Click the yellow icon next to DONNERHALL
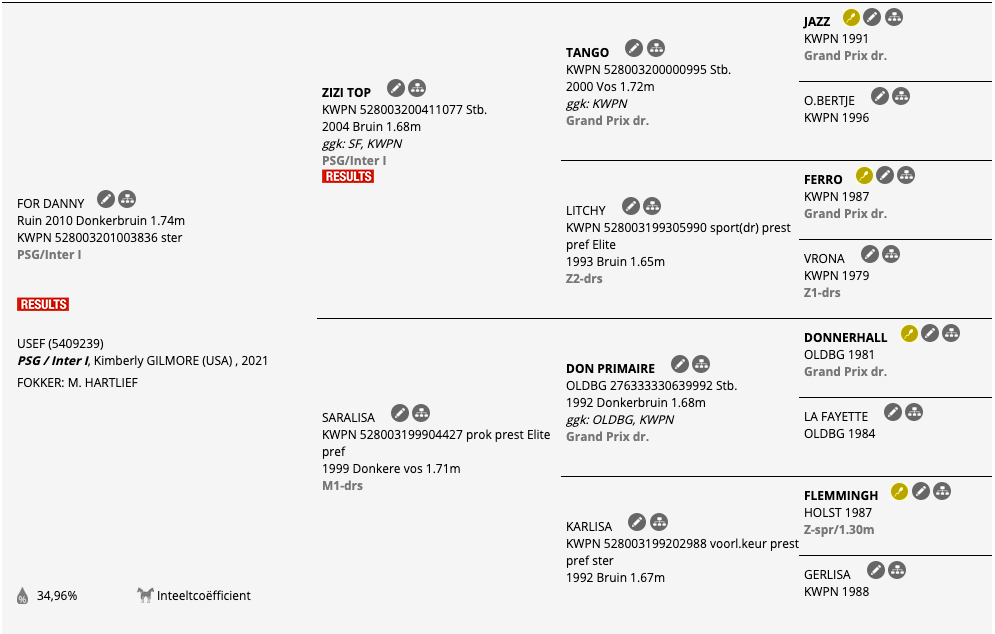This screenshot has width=995, height=634. coord(909,333)
